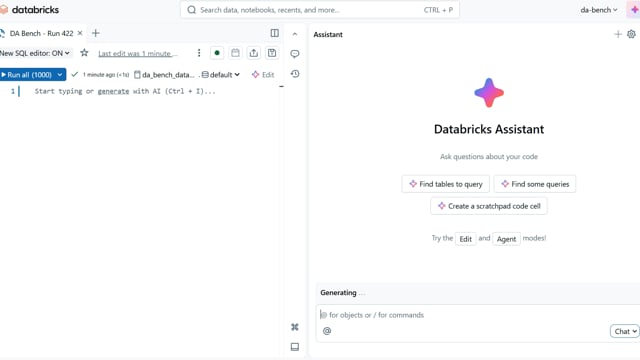
Task: Start a new Assistant thread with plus
Action: 618,34
